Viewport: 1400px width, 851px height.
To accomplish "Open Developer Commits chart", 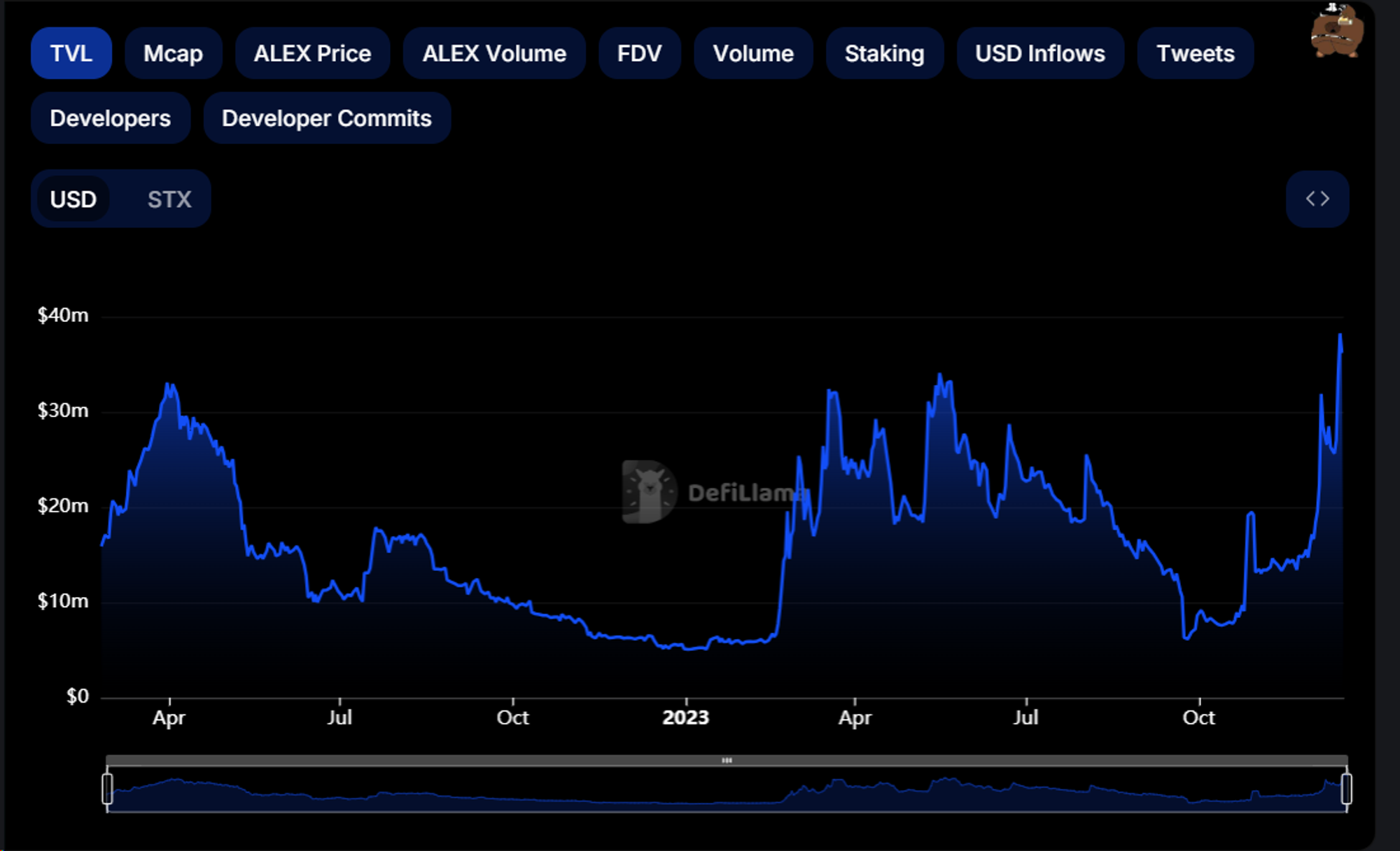I will pyautogui.click(x=326, y=118).
